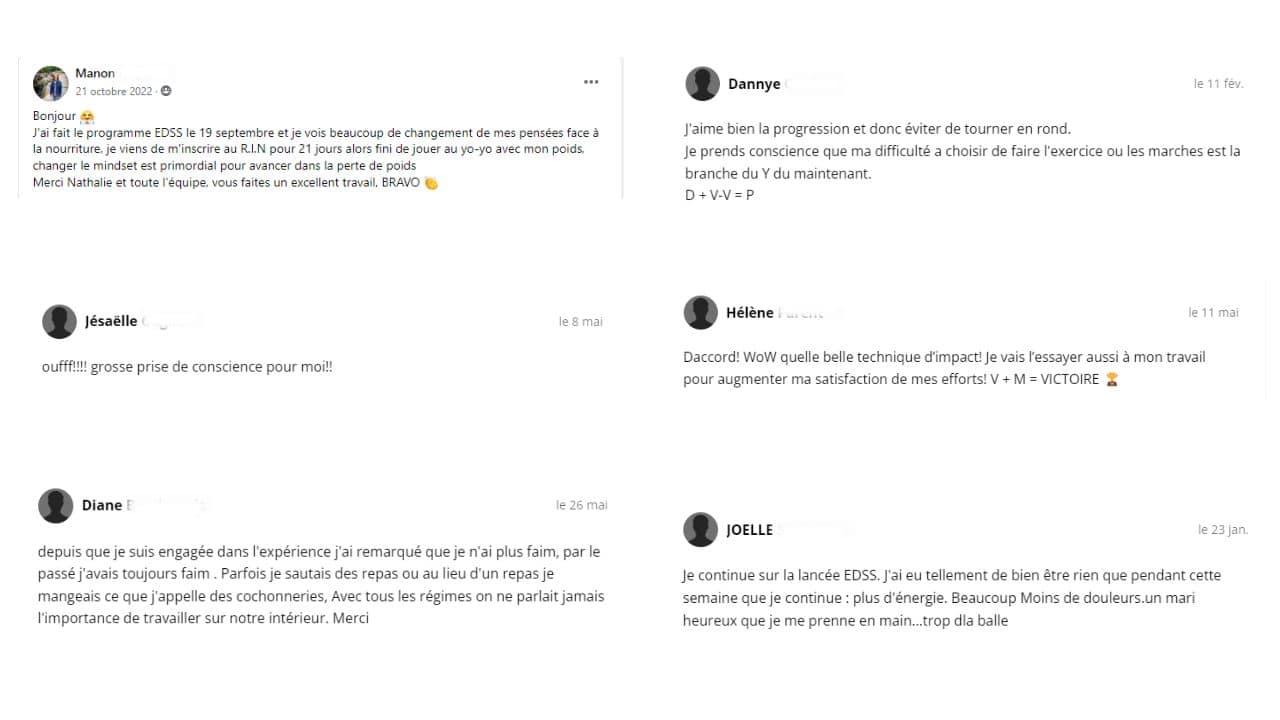
Task: Open the three-dots menu on Manon's post
Action: point(591,82)
